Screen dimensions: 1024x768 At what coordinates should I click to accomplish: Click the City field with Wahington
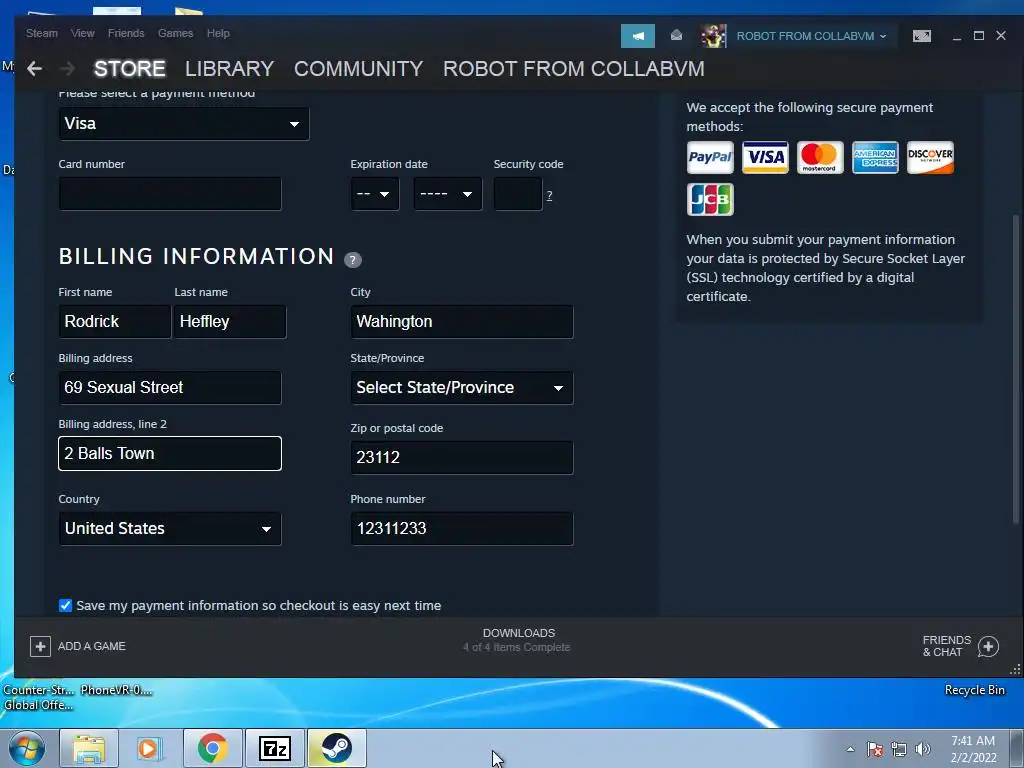[462, 322]
